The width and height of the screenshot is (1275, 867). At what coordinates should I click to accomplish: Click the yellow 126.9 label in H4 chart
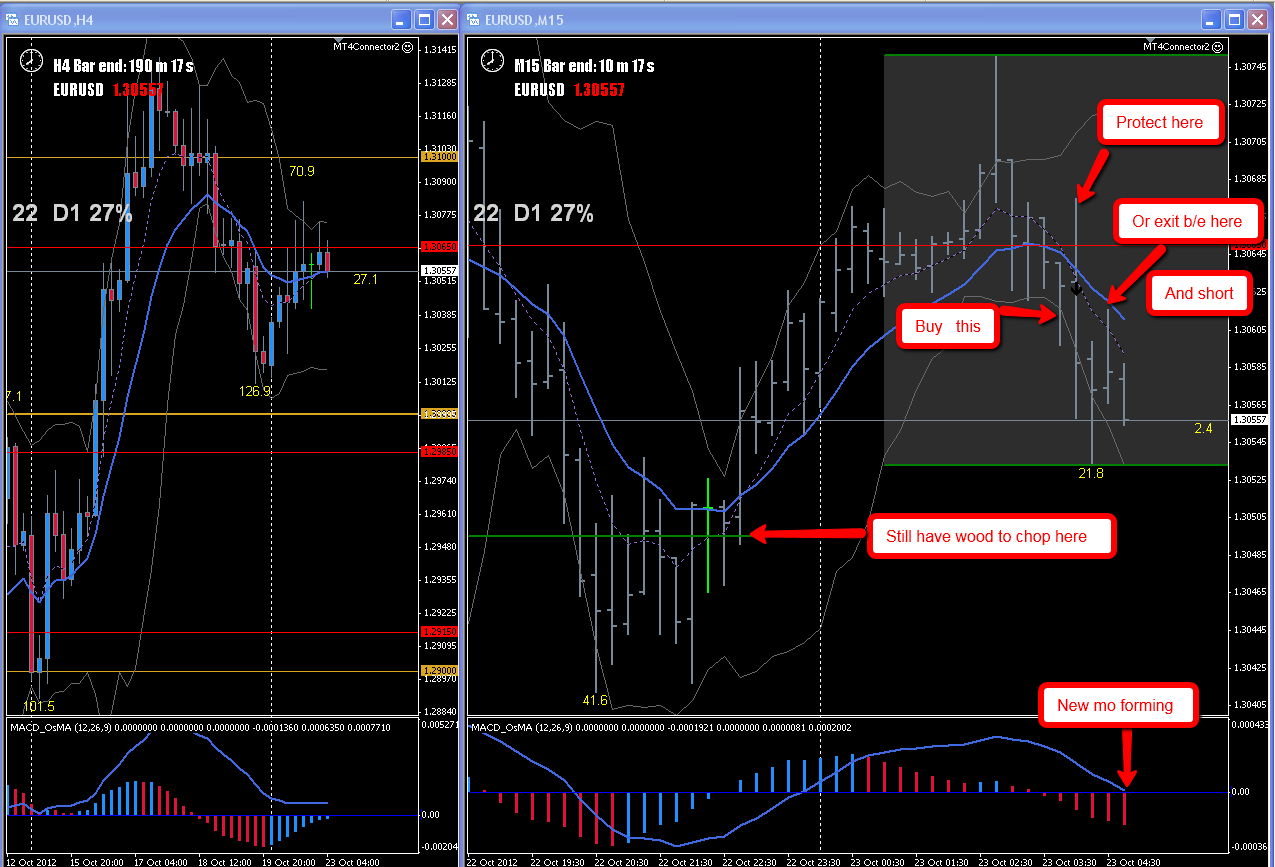pos(255,391)
